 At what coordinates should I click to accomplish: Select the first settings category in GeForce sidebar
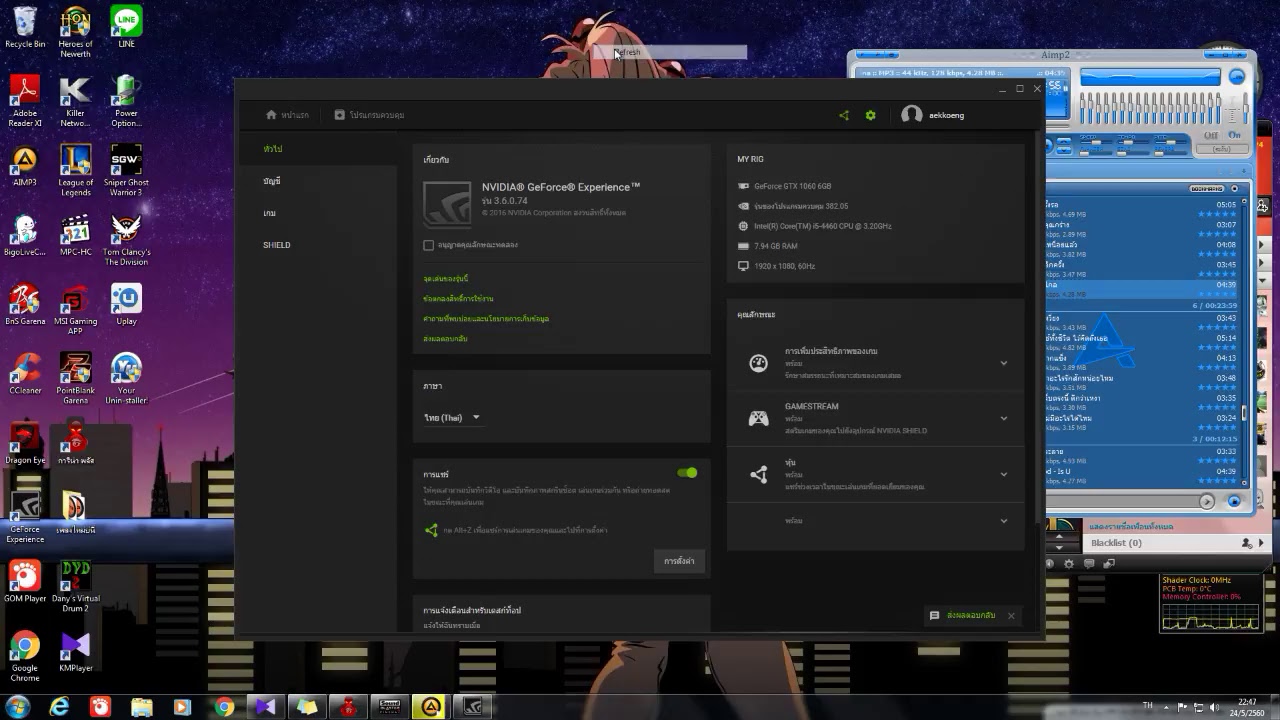[273, 149]
